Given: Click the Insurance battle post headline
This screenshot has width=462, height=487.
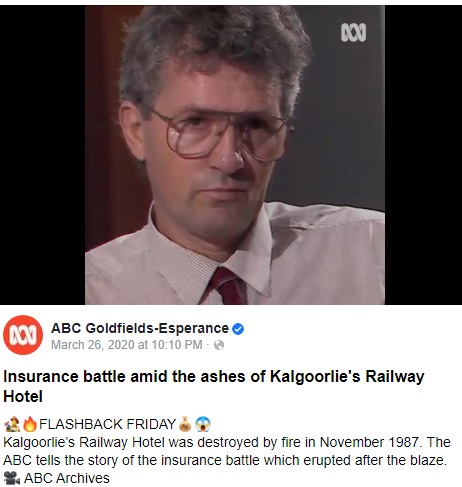Looking at the screenshot, I should (x=213, y=386).
